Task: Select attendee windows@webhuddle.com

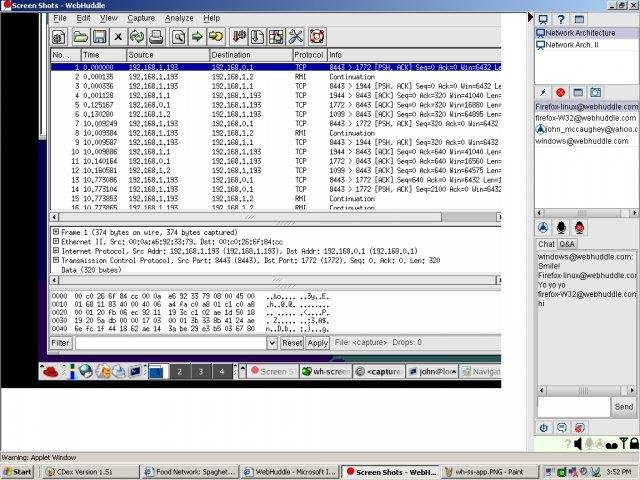Action: click(582, 141)
